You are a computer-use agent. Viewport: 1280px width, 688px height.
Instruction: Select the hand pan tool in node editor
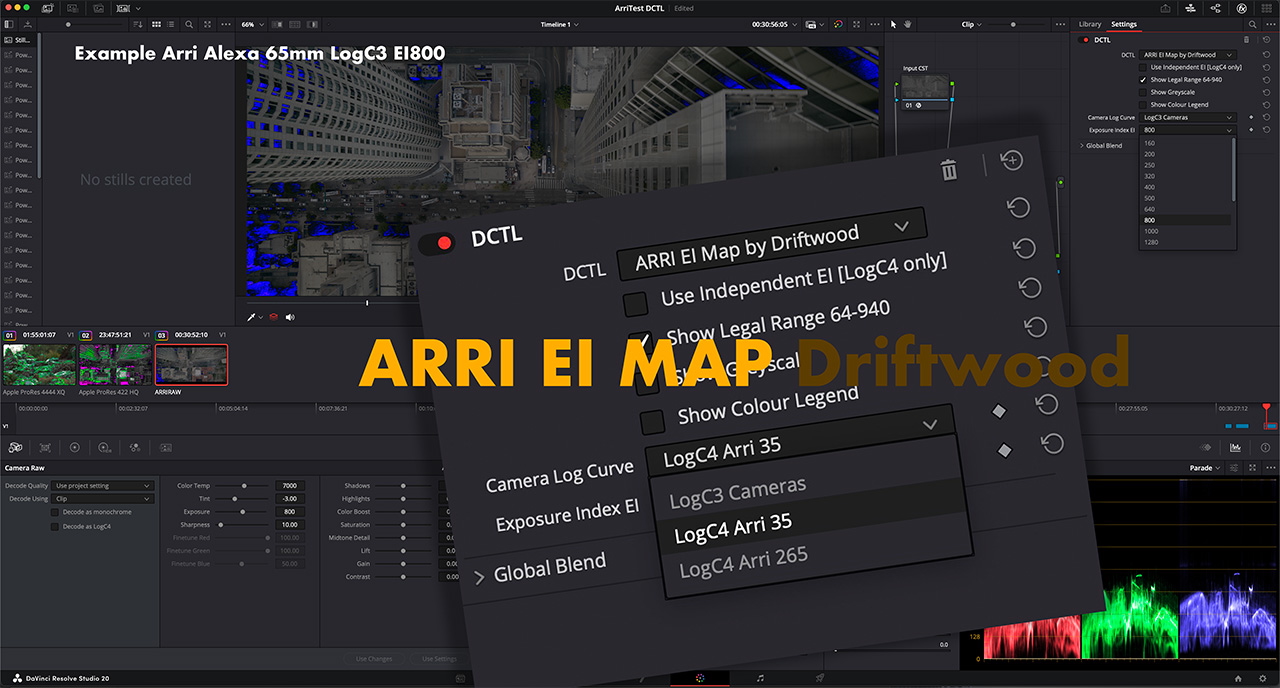(908, 24)
